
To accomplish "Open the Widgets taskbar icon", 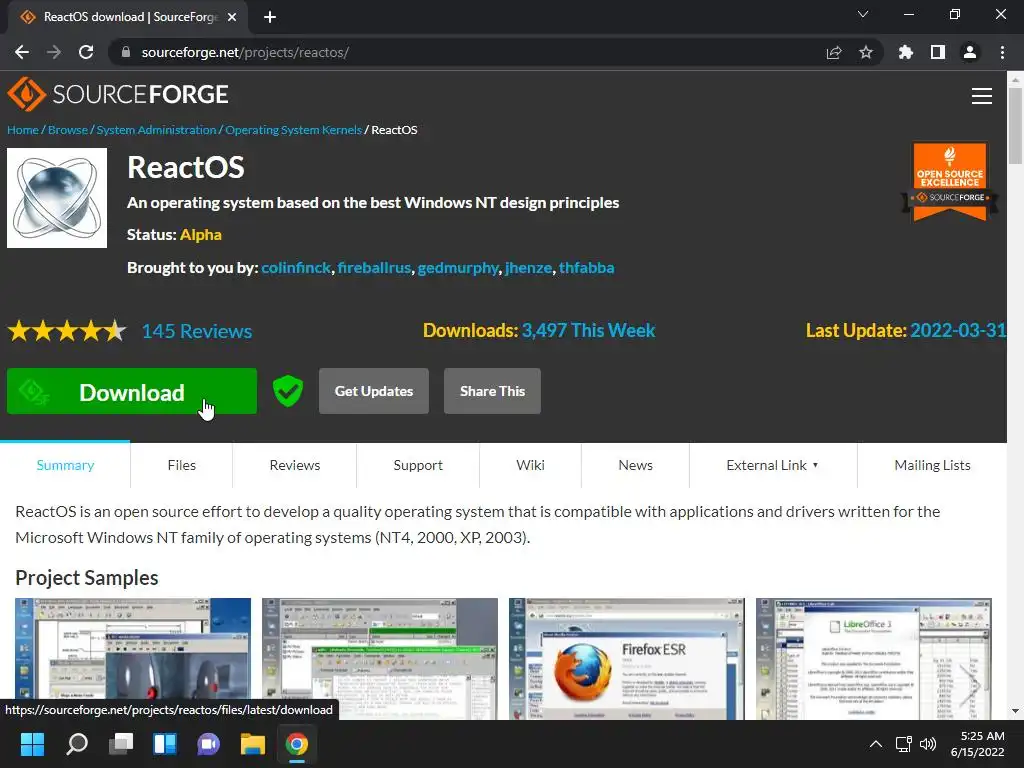I will (165, 744).
